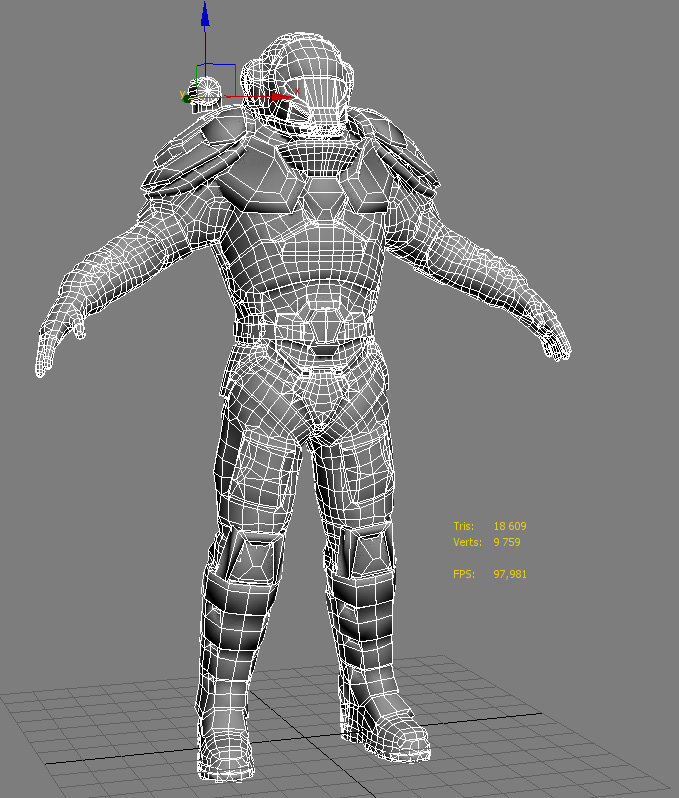Image resolution: width=679 pixels, height=798 pixels.
Task: Click the Verts: label
Action: click(x=467, y=543)
